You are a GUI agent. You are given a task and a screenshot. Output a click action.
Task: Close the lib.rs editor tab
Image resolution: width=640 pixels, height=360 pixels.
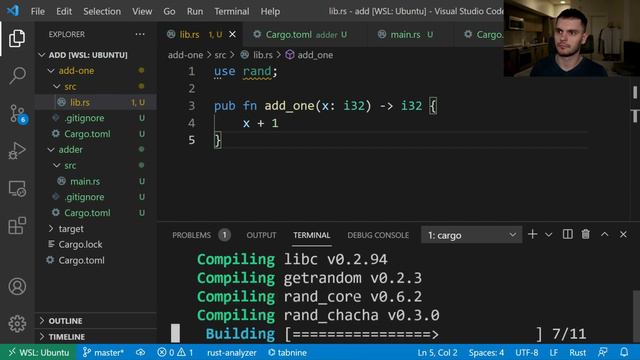232,34
